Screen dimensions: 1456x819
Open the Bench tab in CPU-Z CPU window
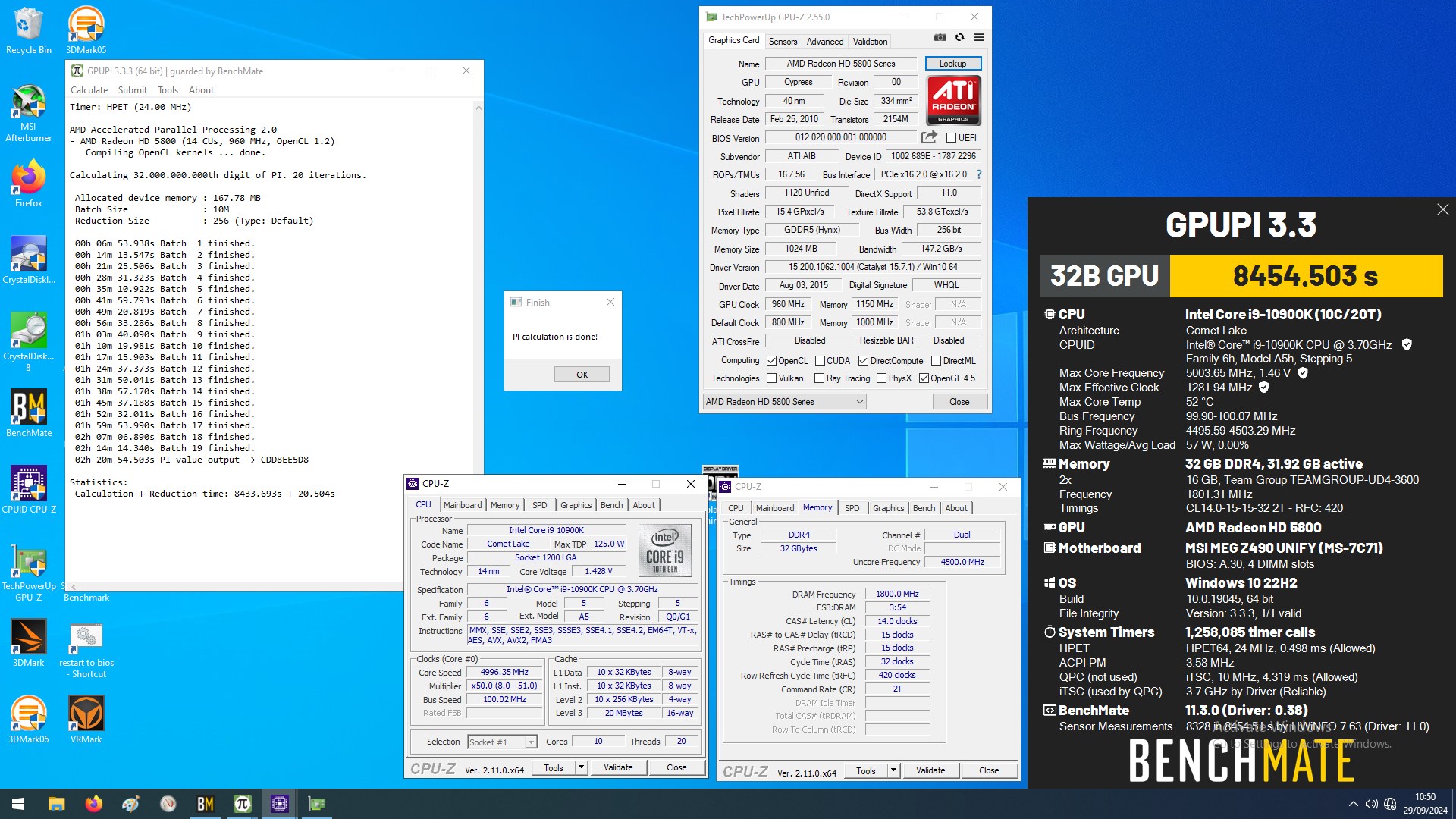pyautogui.click(x=611, y=505)
